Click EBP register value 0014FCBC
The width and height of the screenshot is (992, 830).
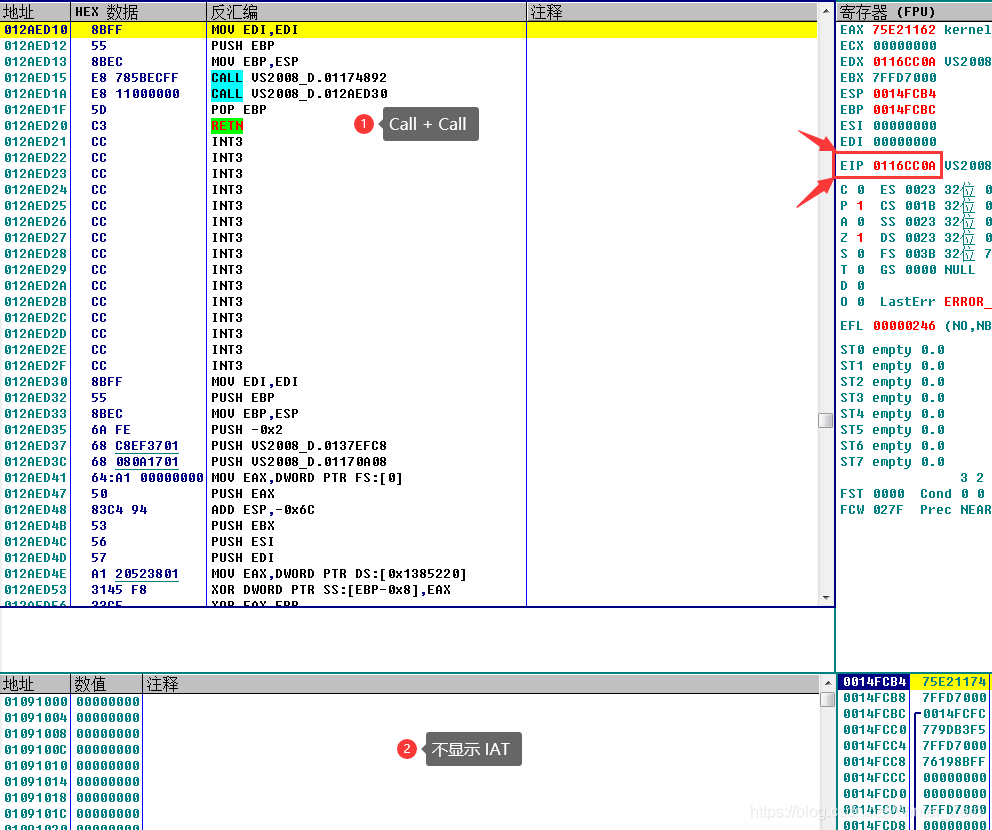point(904,109)
